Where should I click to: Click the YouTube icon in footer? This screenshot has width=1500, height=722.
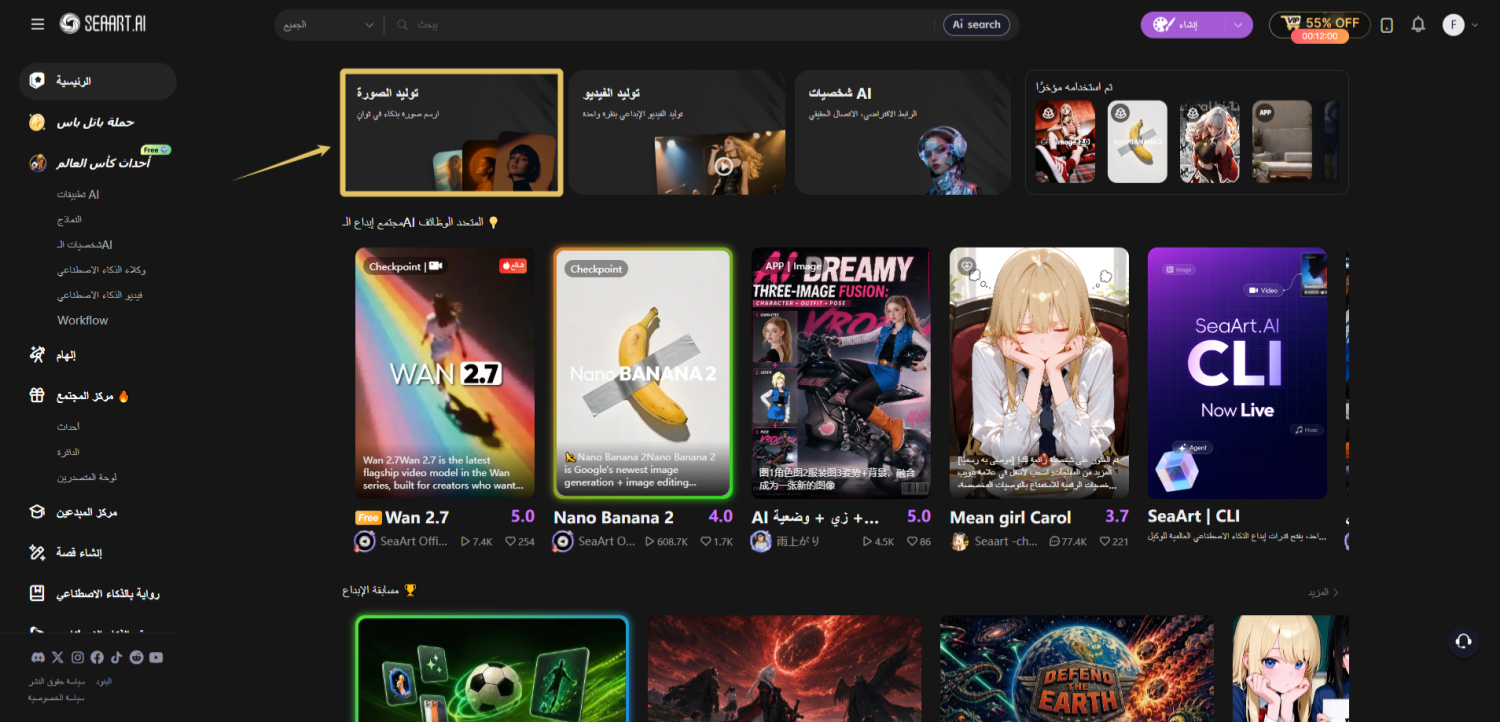pos(156,657)
